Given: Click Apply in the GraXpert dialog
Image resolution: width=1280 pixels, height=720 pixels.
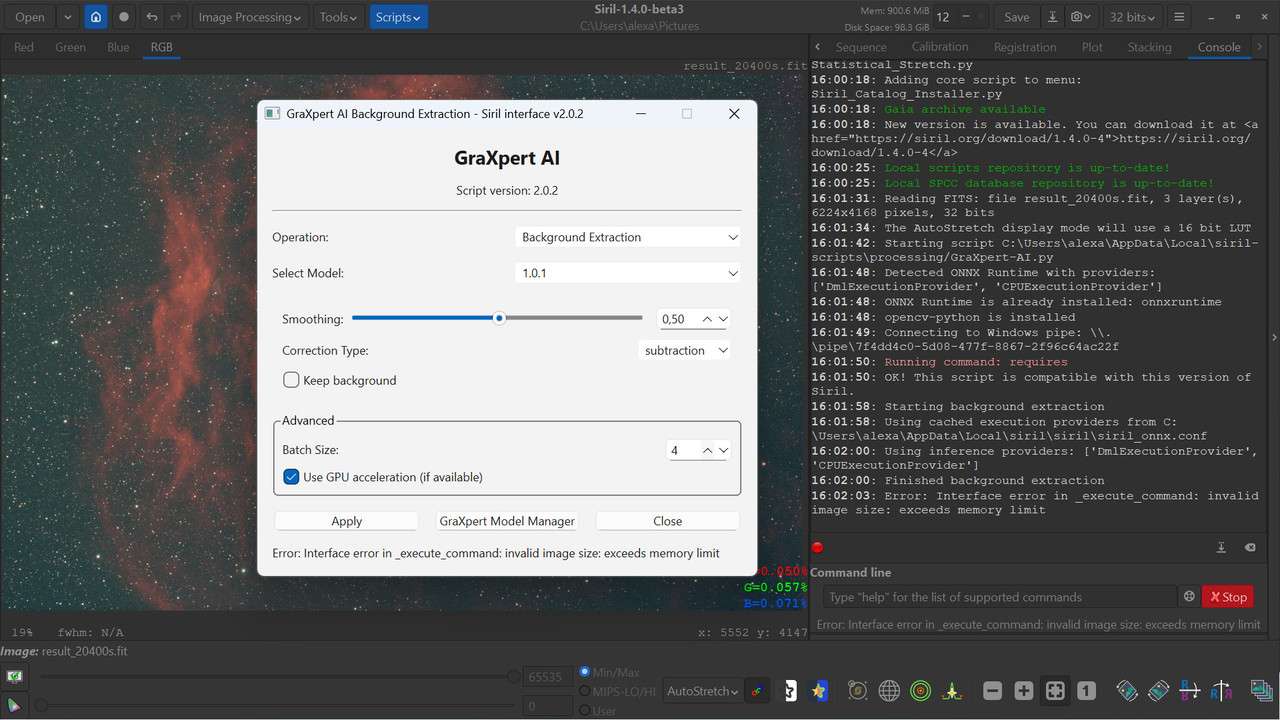Looking at the screenshot, I should pos(346,520).
